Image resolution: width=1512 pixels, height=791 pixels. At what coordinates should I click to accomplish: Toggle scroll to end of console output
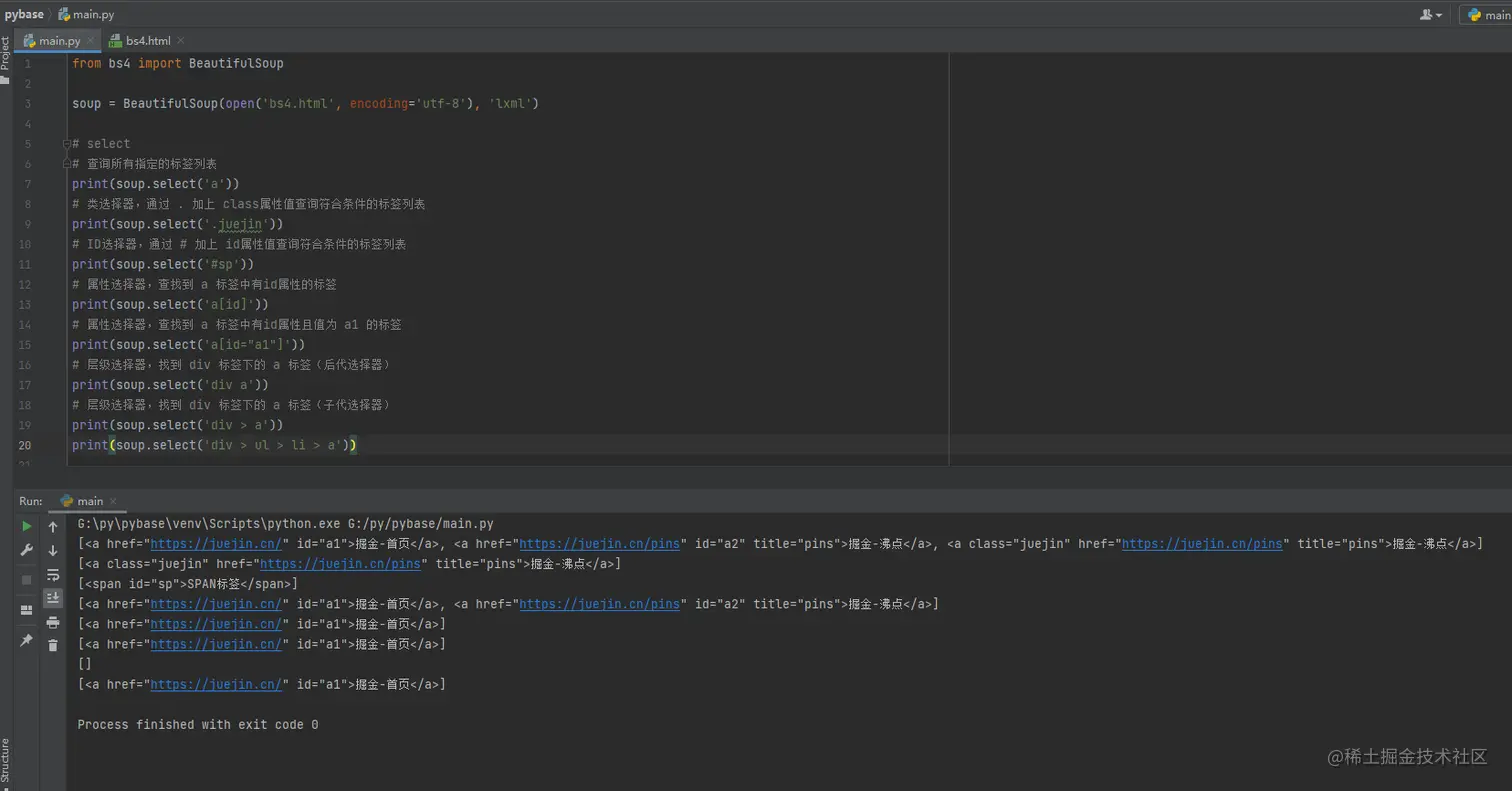pyautogui.click(x=53, y=598)
